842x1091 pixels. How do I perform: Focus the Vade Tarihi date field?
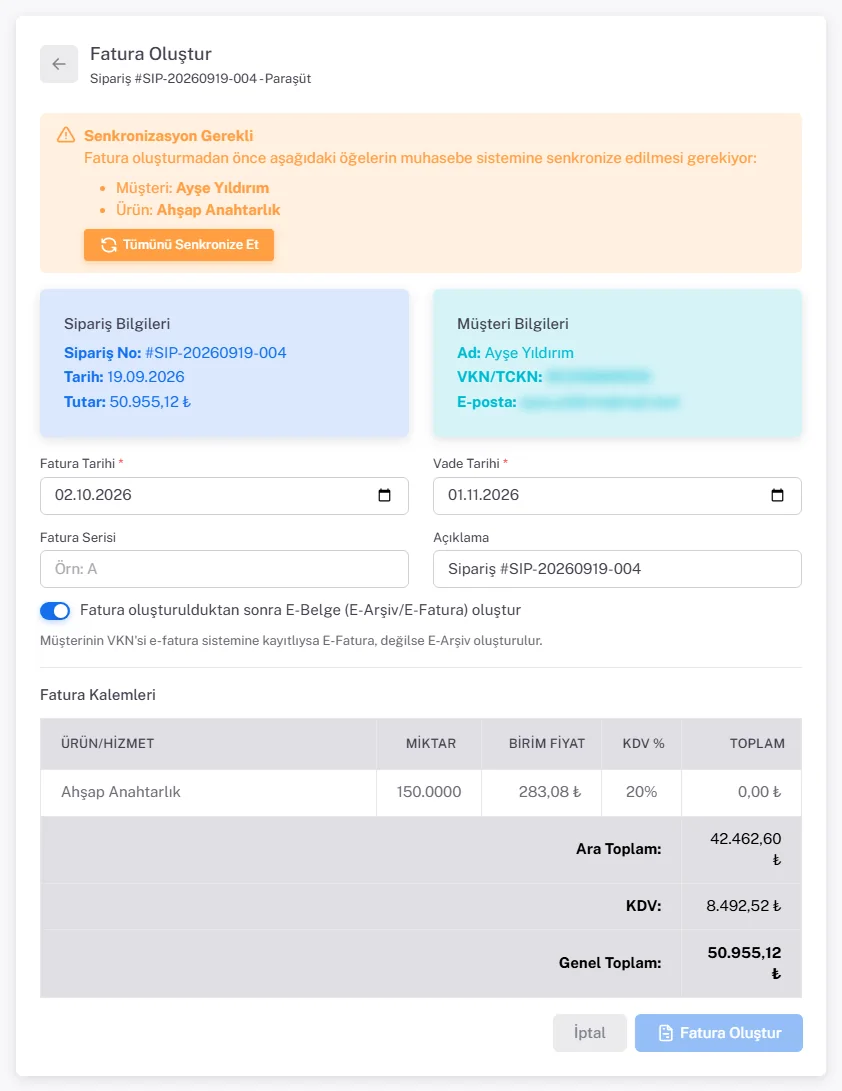[617, 496]
